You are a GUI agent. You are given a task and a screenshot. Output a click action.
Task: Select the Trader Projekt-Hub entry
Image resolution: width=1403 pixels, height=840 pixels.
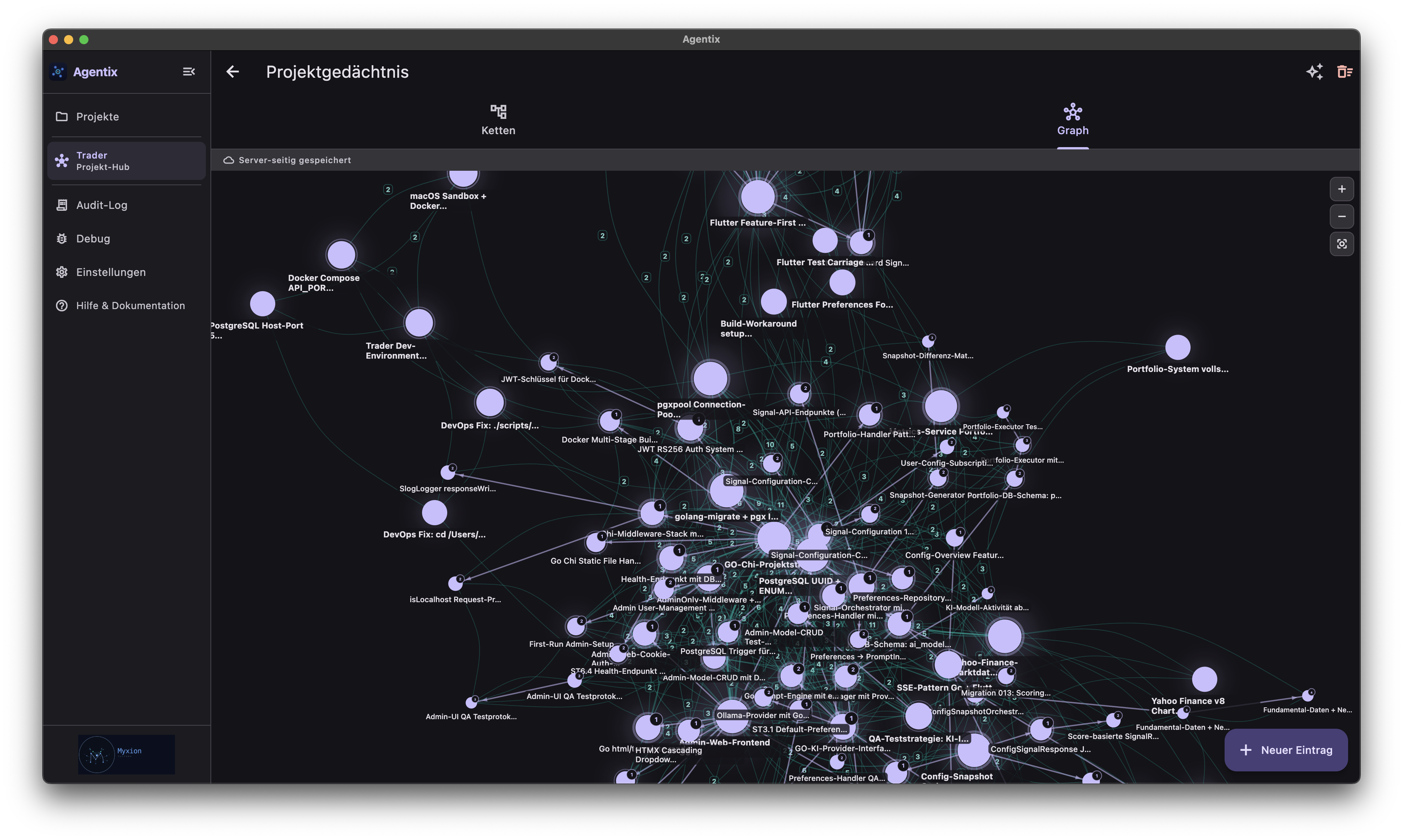click(126, 161)
